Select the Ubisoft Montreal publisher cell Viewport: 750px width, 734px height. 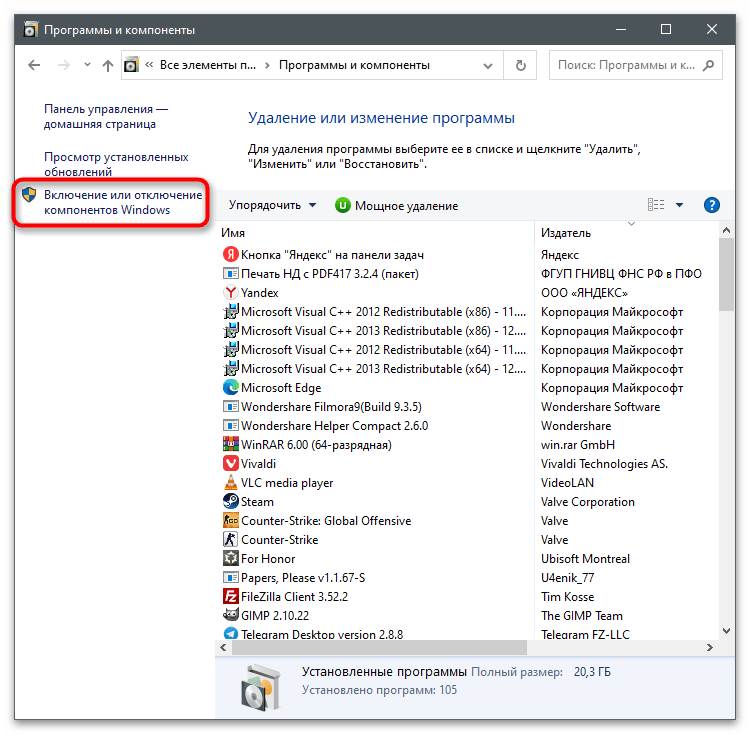pos(585,559)
